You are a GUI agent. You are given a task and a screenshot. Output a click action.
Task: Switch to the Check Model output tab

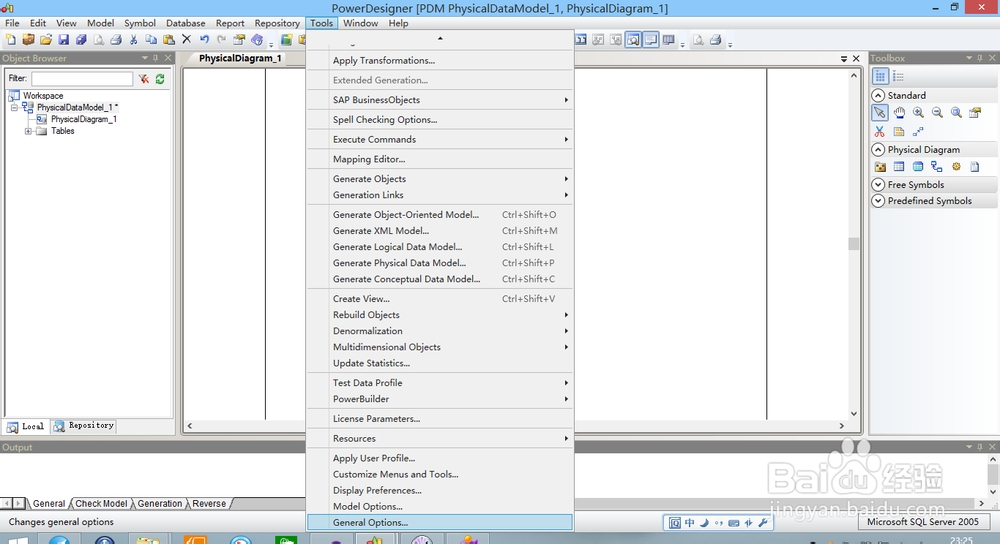pos(101,503)
